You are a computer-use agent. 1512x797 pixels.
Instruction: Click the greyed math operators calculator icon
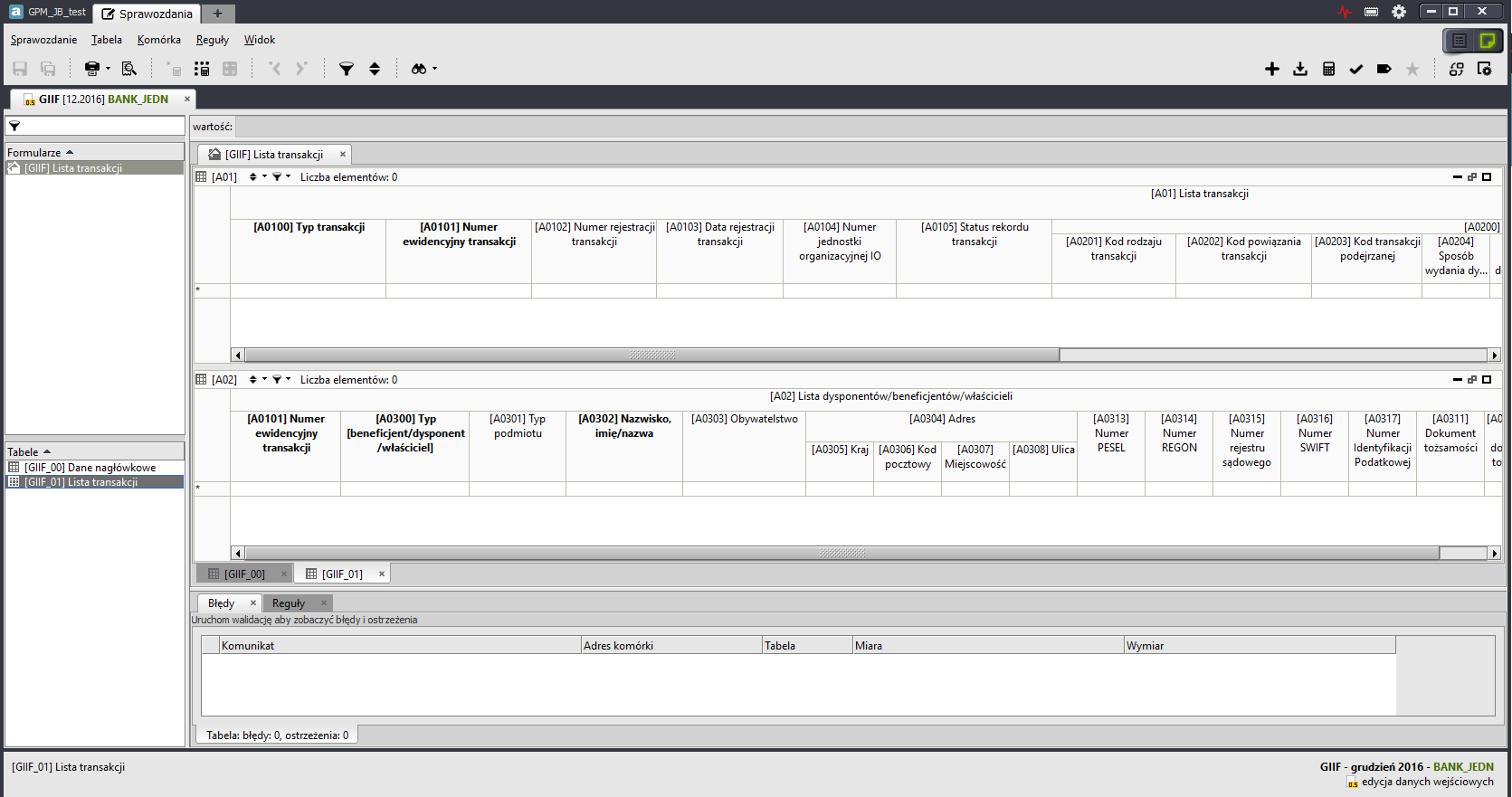click(230, 69)
